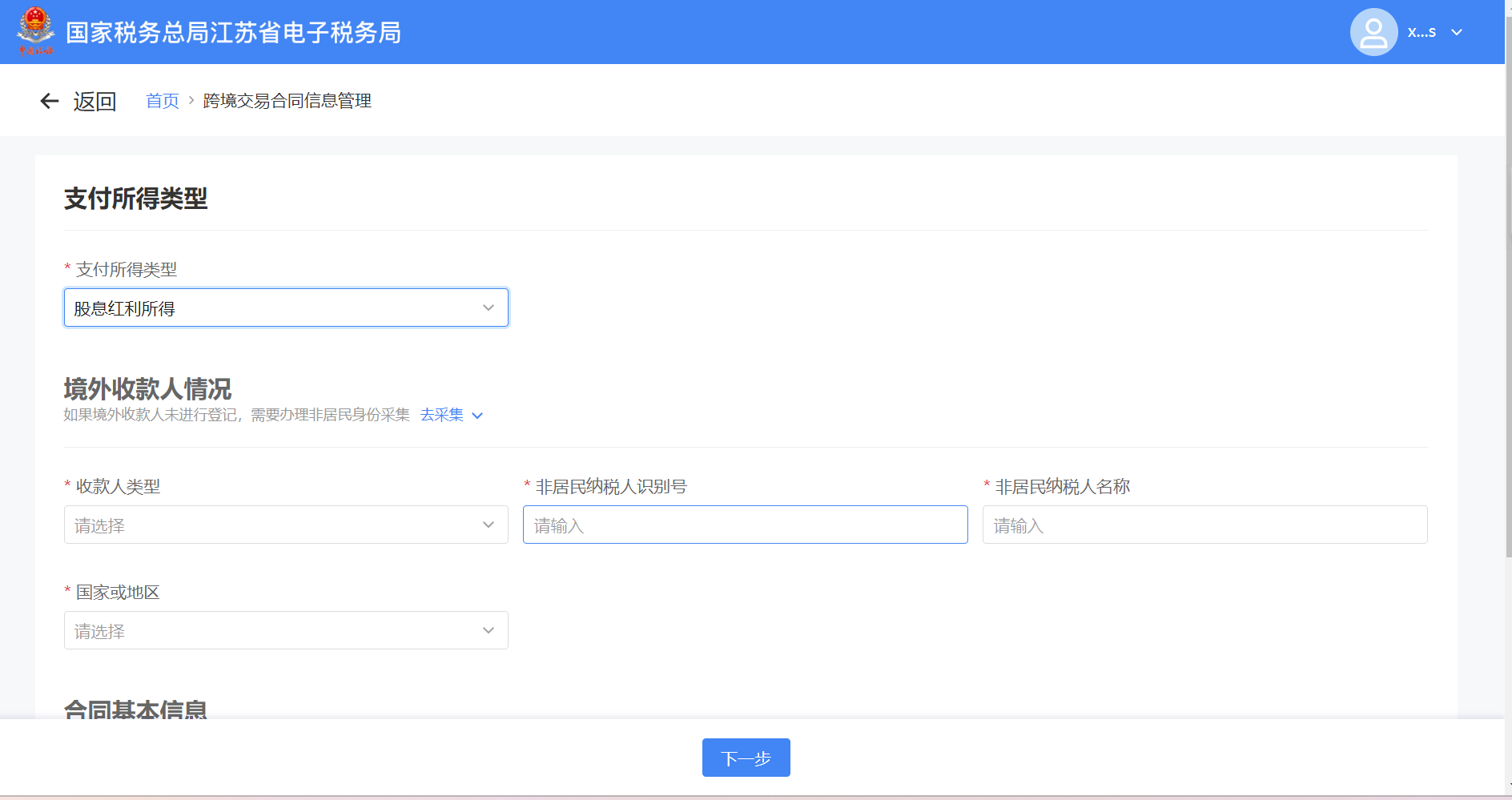1512x800 pixels.
Task: Expand the account menu chevron beside x...s
Action: [x=1457, y=32]
